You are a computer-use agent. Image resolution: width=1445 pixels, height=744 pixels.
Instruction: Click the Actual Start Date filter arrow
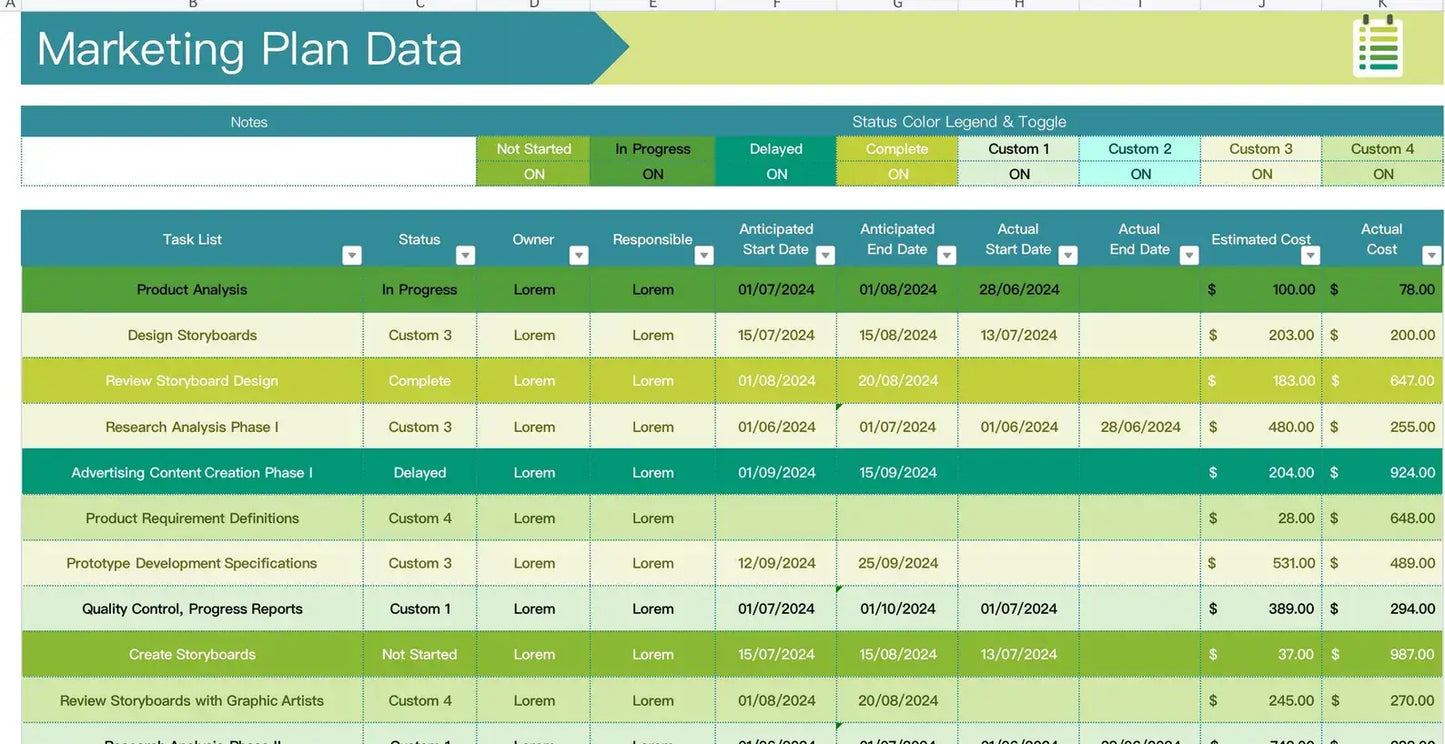[x=1068, y=256]
